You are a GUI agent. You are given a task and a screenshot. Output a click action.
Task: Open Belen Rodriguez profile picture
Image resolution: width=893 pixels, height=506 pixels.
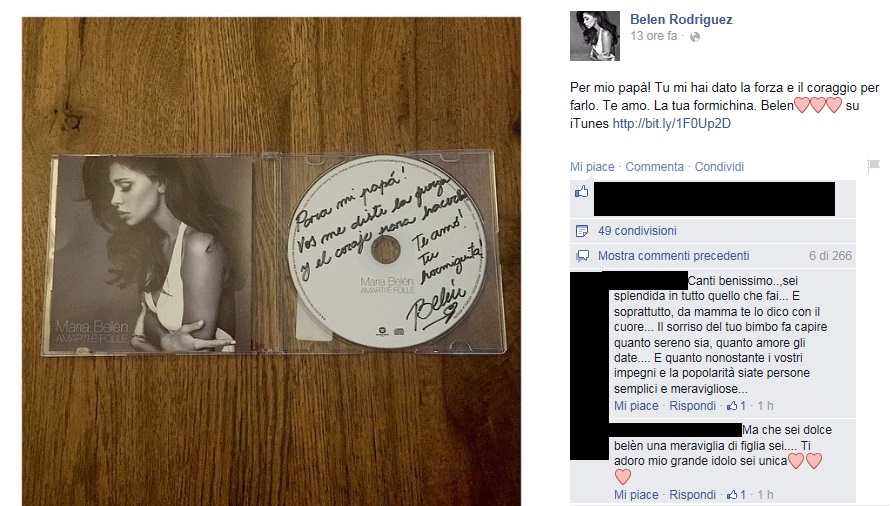[595, 36]
